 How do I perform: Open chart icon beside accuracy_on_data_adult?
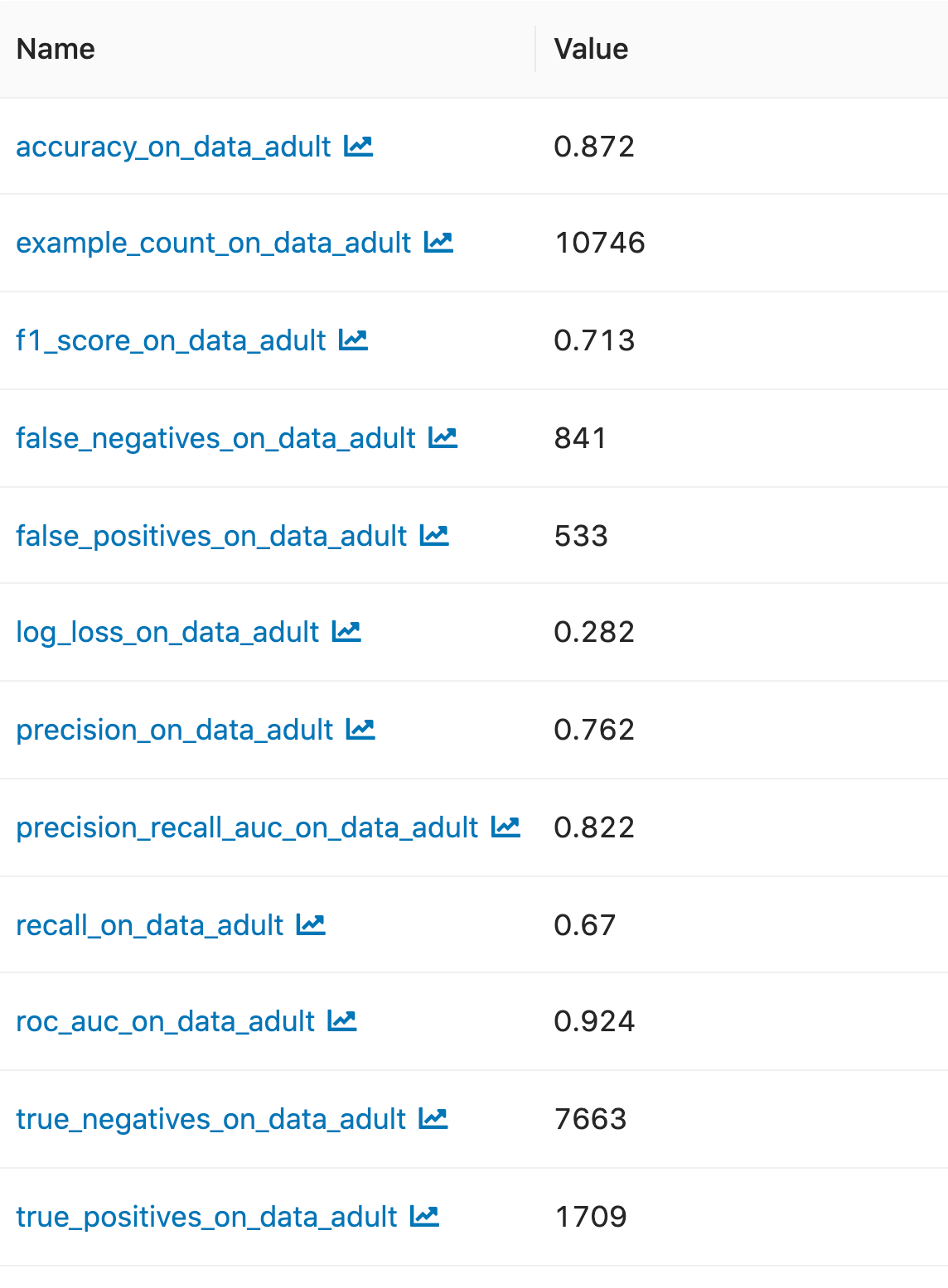[359, 147]
